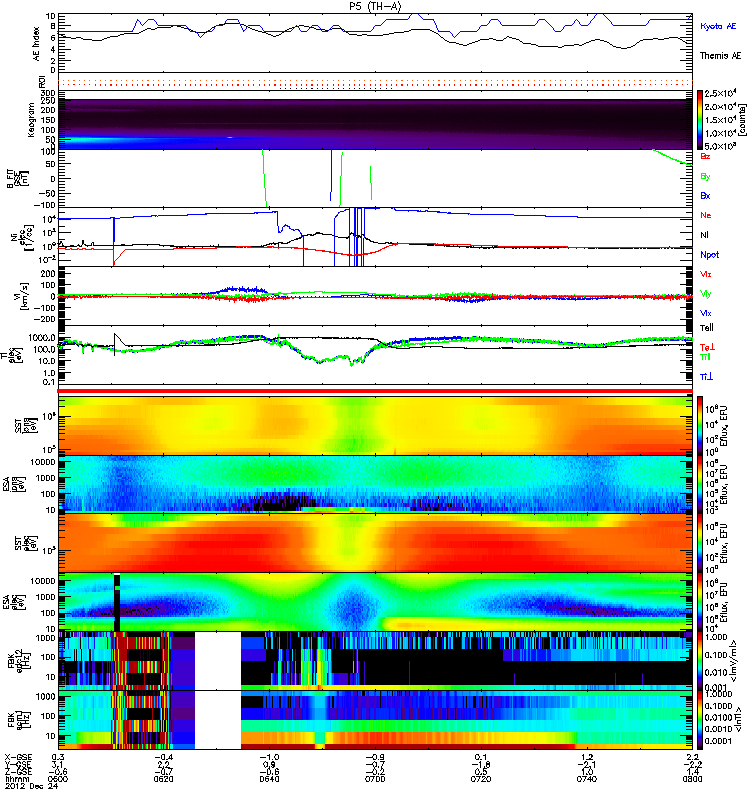The width and height of the screenshot is (750, 800).
Task: Click the AE Index axis label
Action: click(37, 44)
